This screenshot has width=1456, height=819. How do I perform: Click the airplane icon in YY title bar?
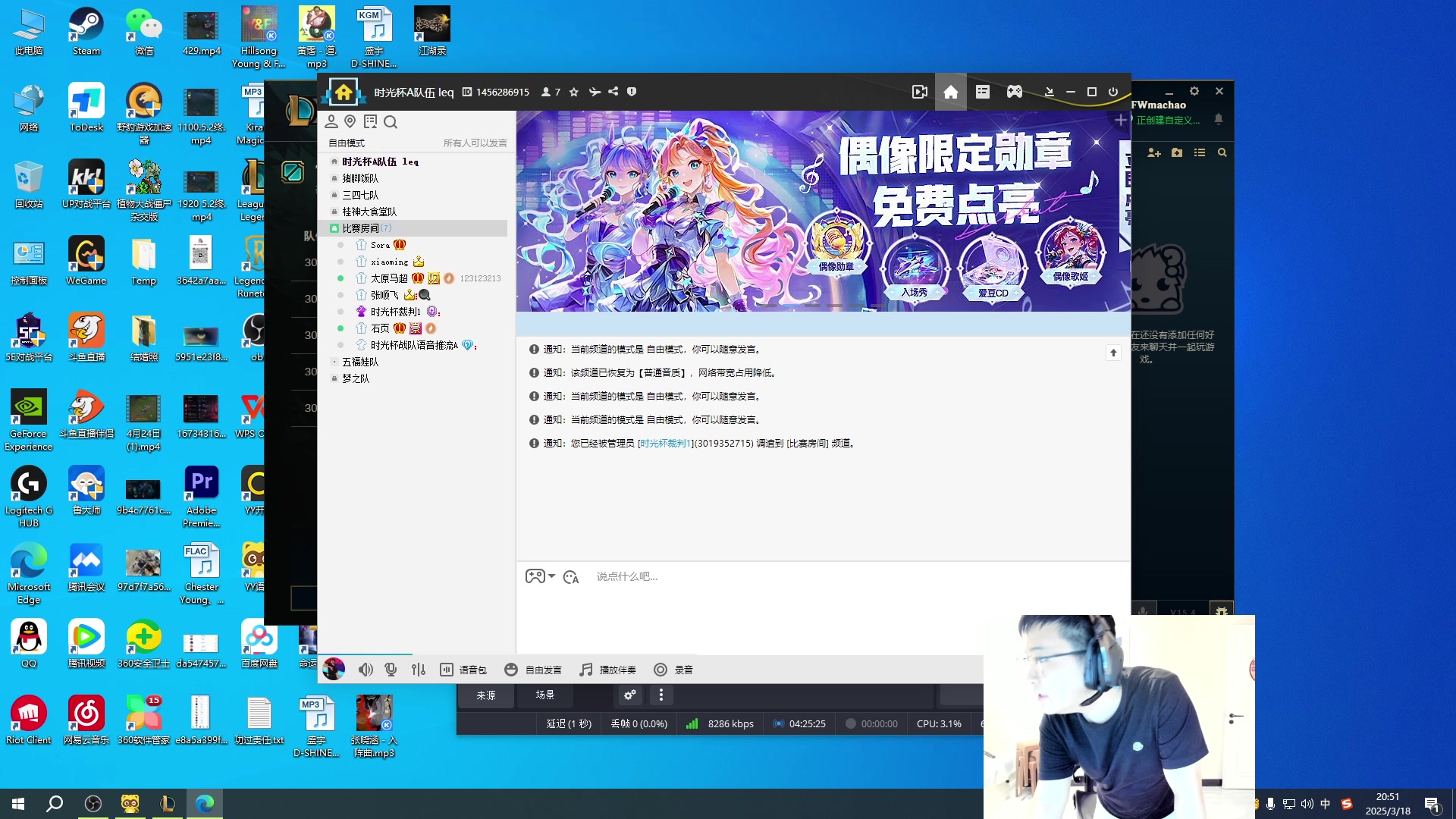point(595,92)
